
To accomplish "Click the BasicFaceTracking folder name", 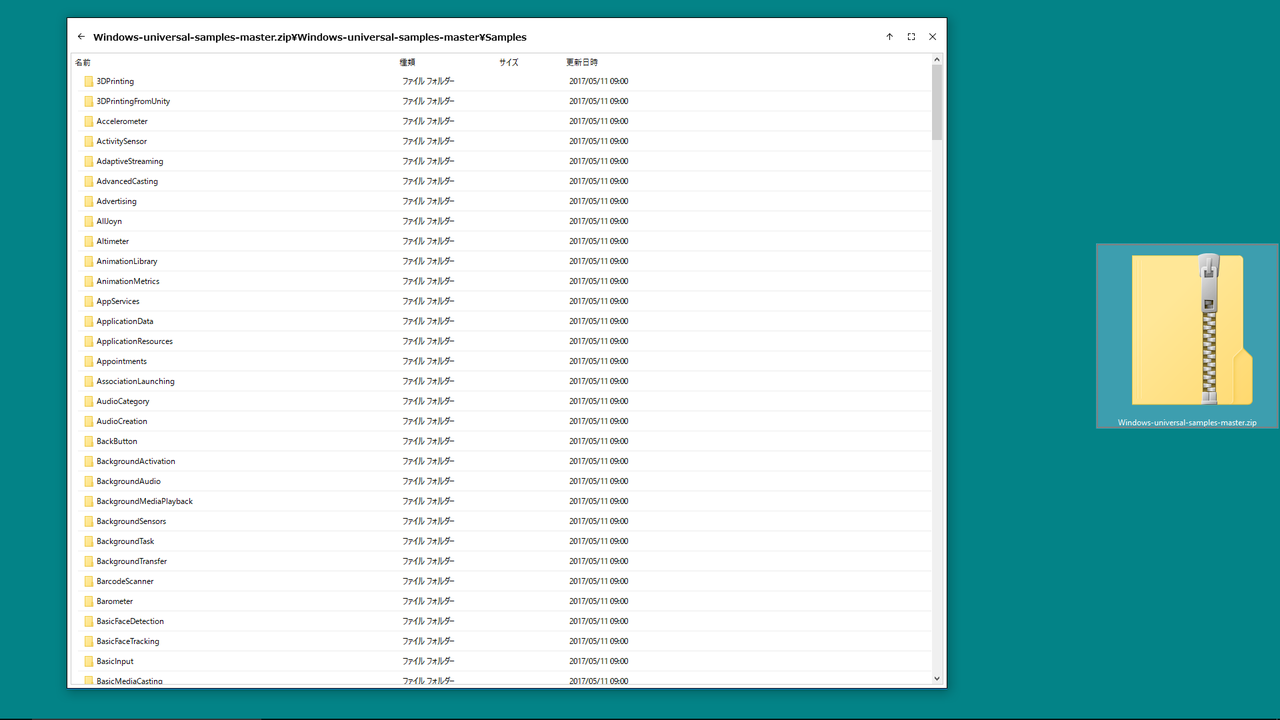I will [x=128, y=641].
